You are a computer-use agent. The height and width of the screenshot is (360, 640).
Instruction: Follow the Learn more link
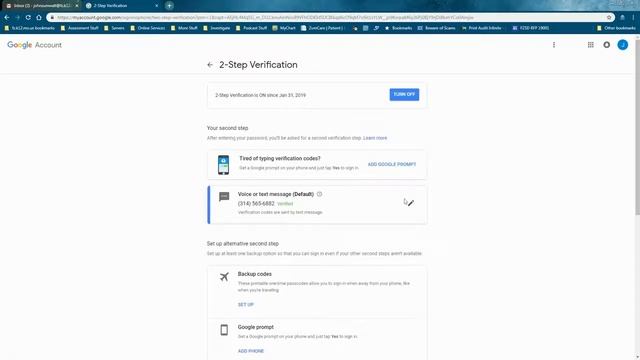375,138
